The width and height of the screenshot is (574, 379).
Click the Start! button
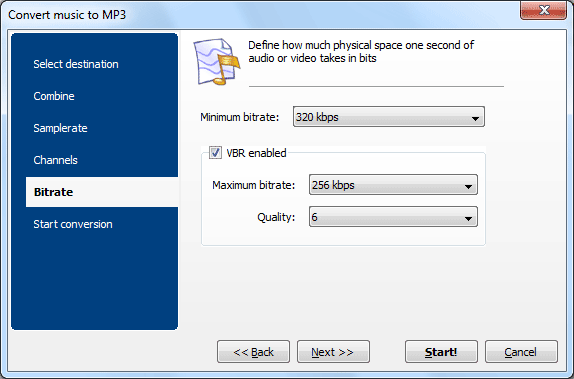point(441,352)
